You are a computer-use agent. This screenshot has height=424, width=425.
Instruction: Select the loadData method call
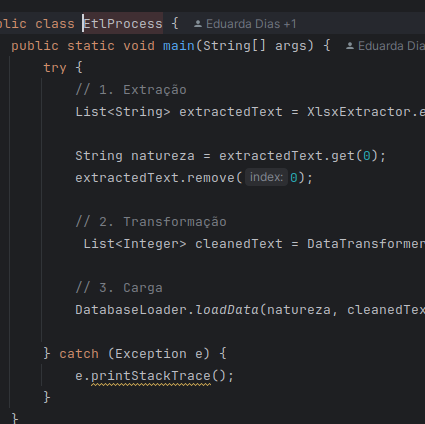point(227,310)
